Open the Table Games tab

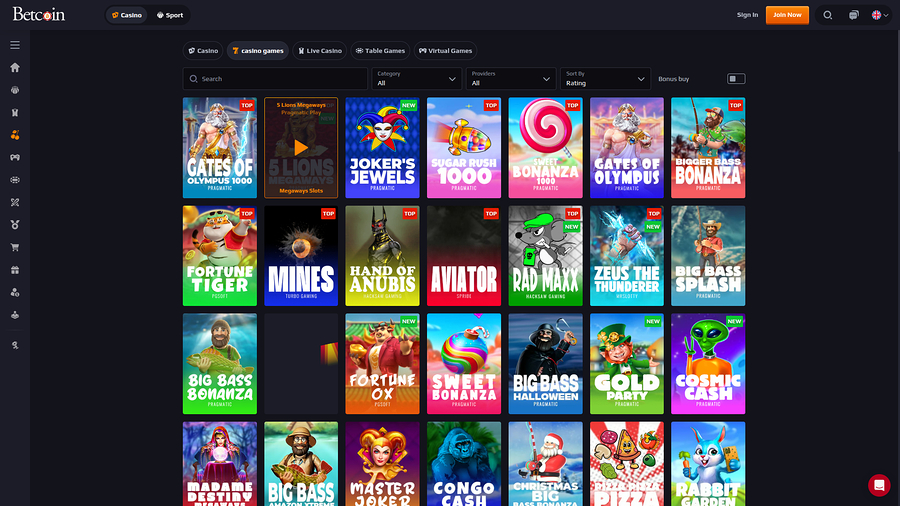[x=380, y=50]
